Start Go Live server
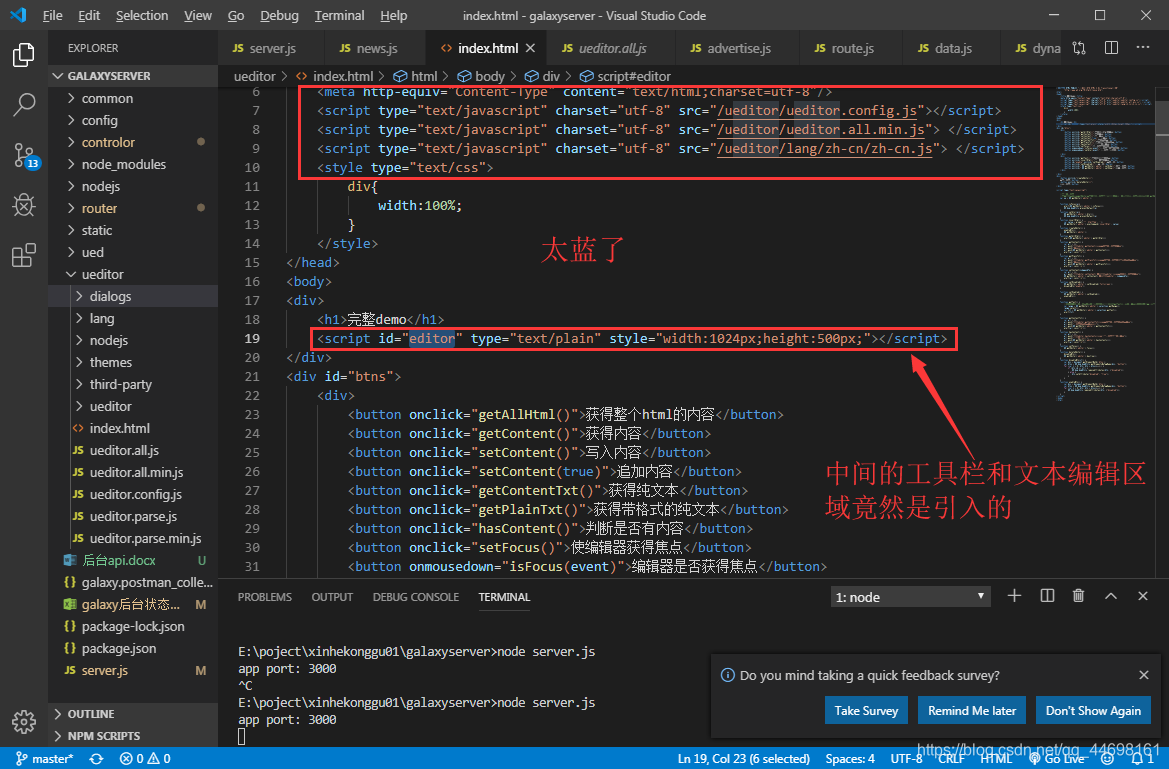The height and width of the screenshot is (769, 1169). [x=1056, y=759]
